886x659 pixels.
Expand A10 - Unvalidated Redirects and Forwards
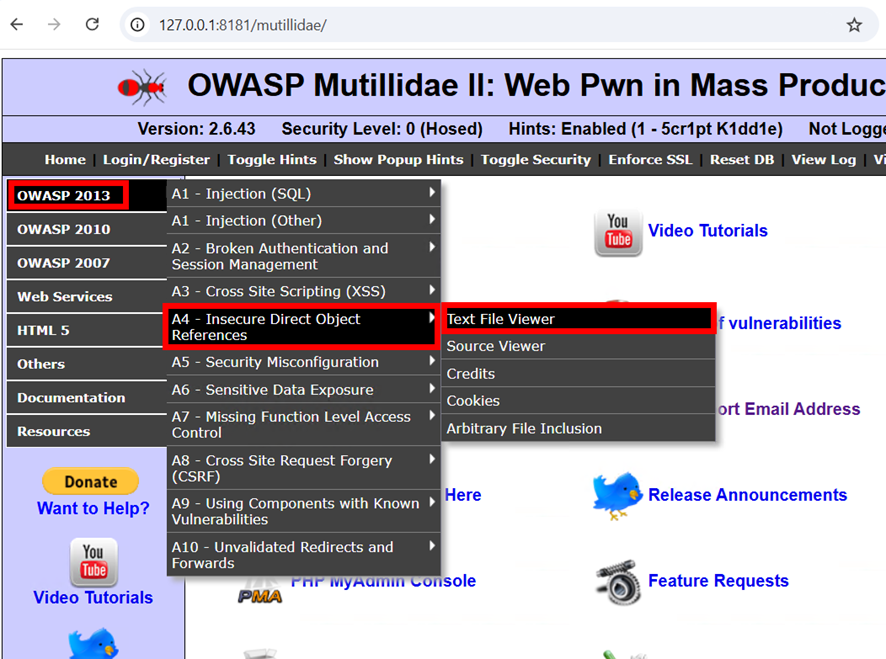click(x=303, y=554)
